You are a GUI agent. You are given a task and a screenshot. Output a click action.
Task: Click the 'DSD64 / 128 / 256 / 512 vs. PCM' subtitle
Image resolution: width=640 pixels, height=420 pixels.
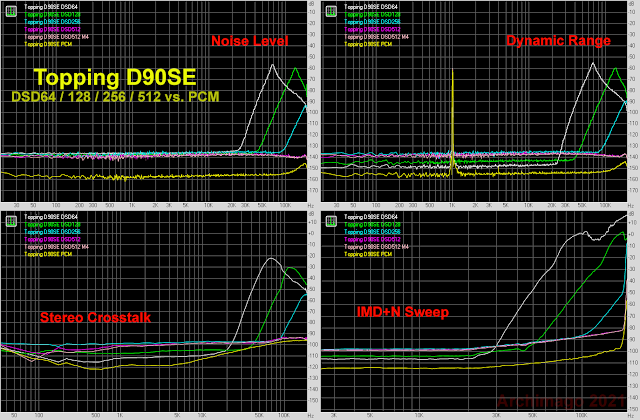[x=116, y=97]
